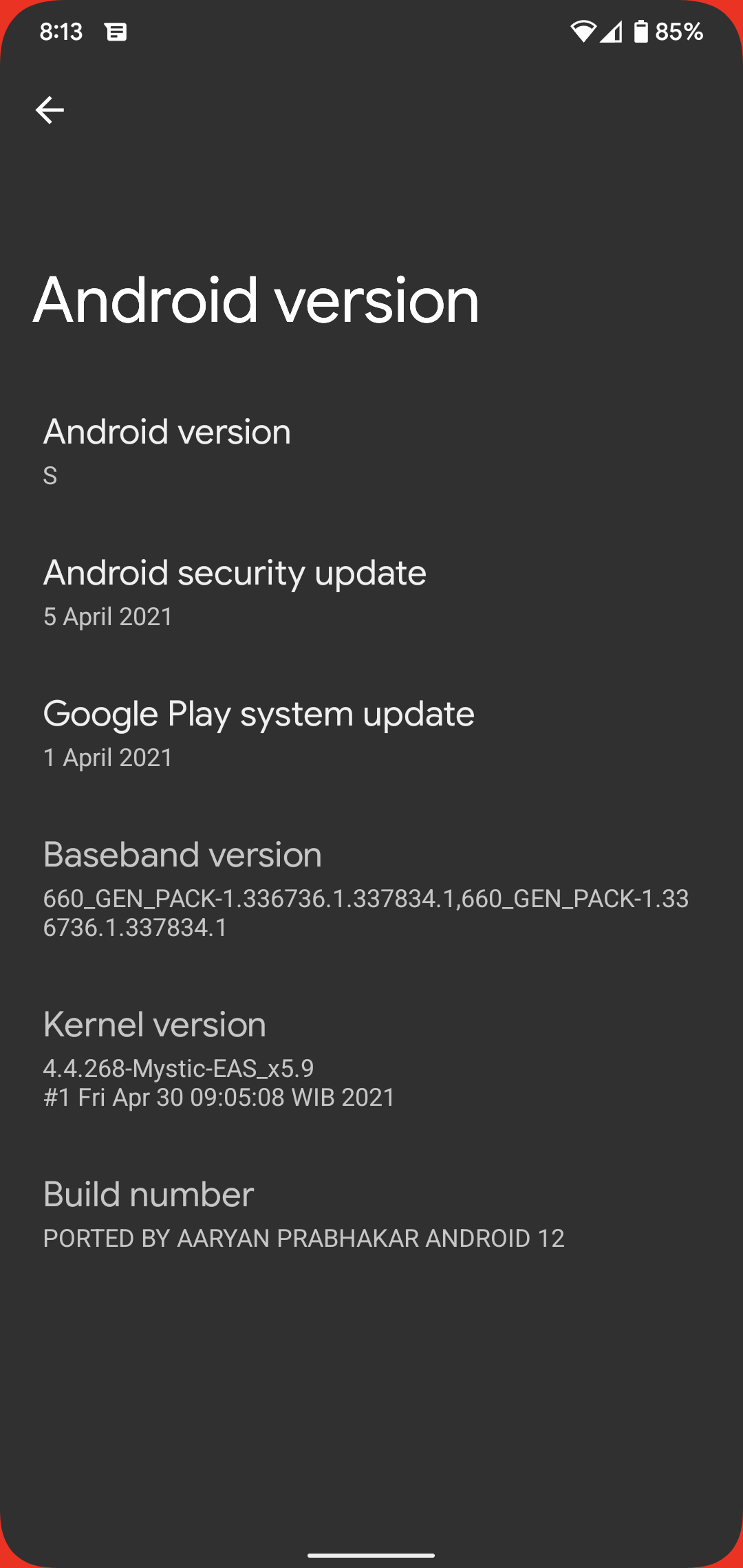Viewport: 743px width, 1568px height.
Task: Tap the 660_GEN_PACK baseband string
Action: click(366, 913)
